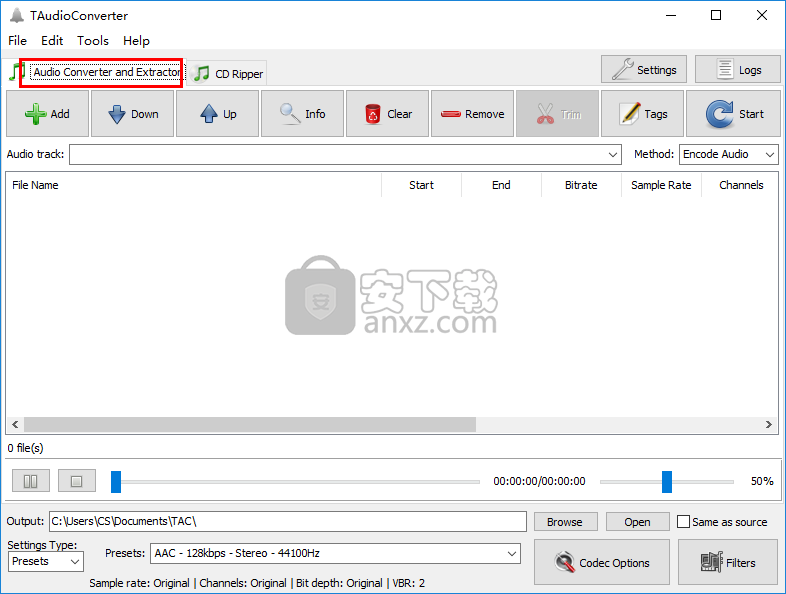Enable Same as source checkbox
The image size is (786, 594).
point(683,522)
